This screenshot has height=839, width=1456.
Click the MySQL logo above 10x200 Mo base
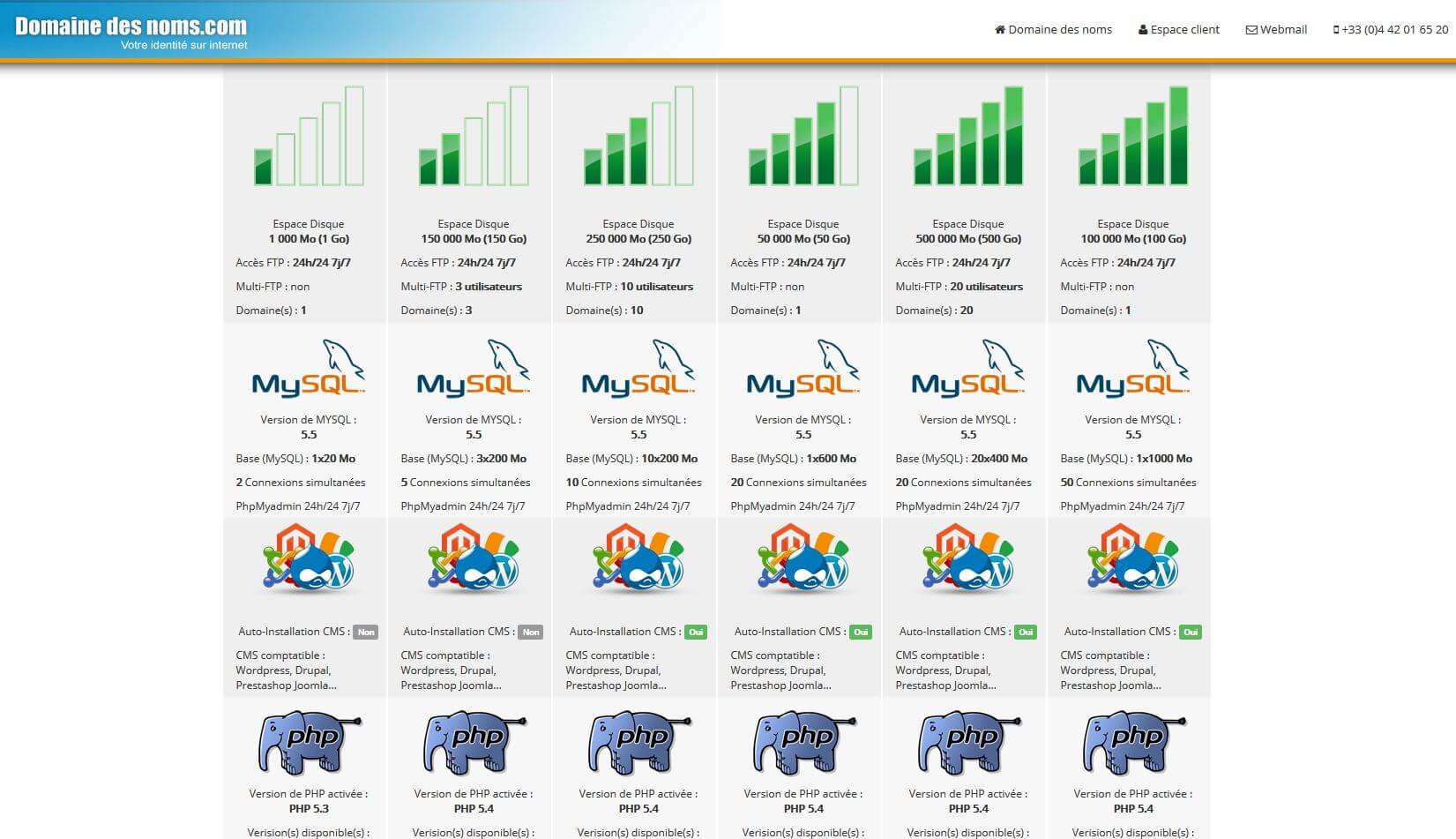638,368
